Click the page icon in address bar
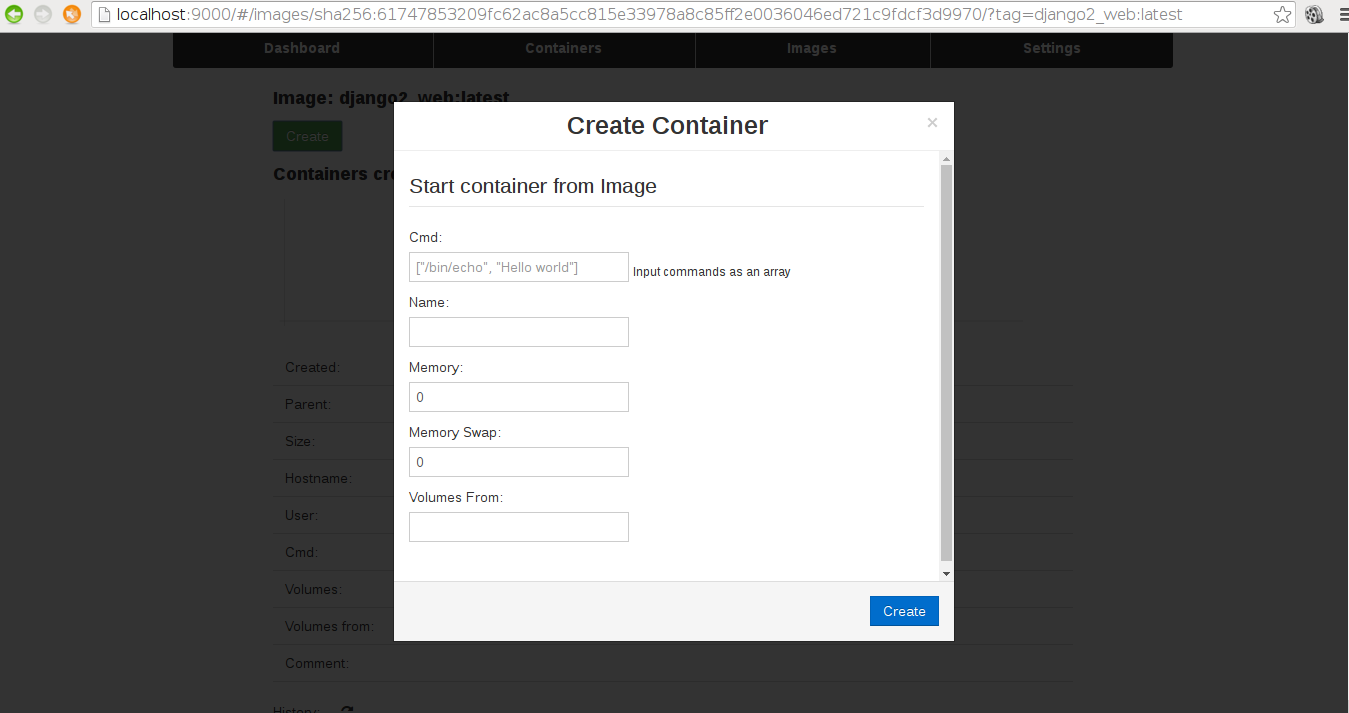The image size is (1349, 713). pyautogui.click(x=104, y=15)
